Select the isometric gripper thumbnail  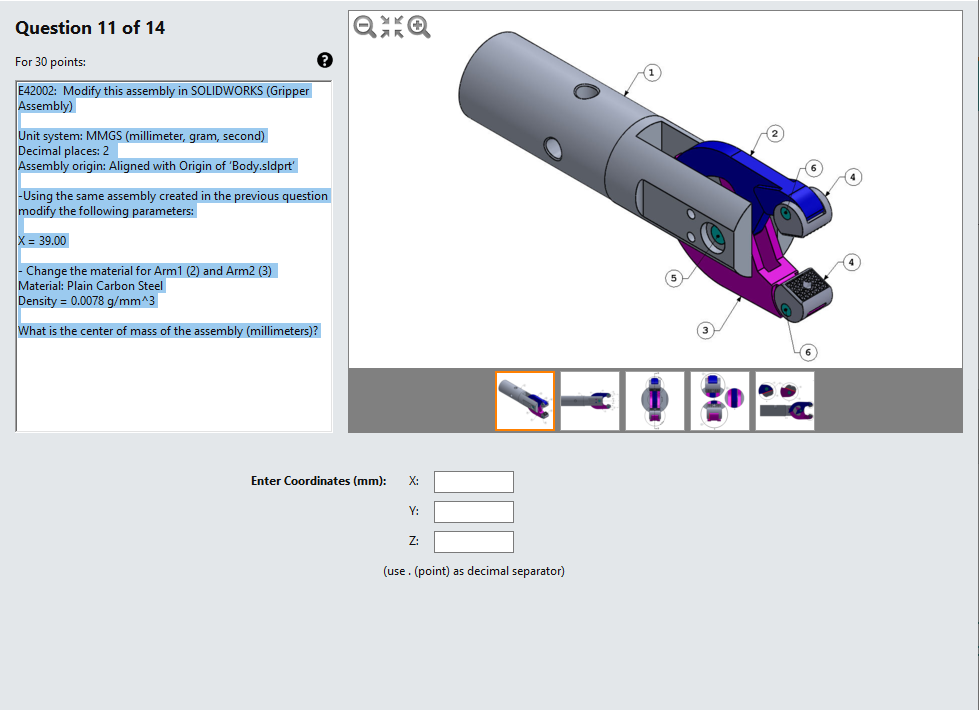coord(525,401)
